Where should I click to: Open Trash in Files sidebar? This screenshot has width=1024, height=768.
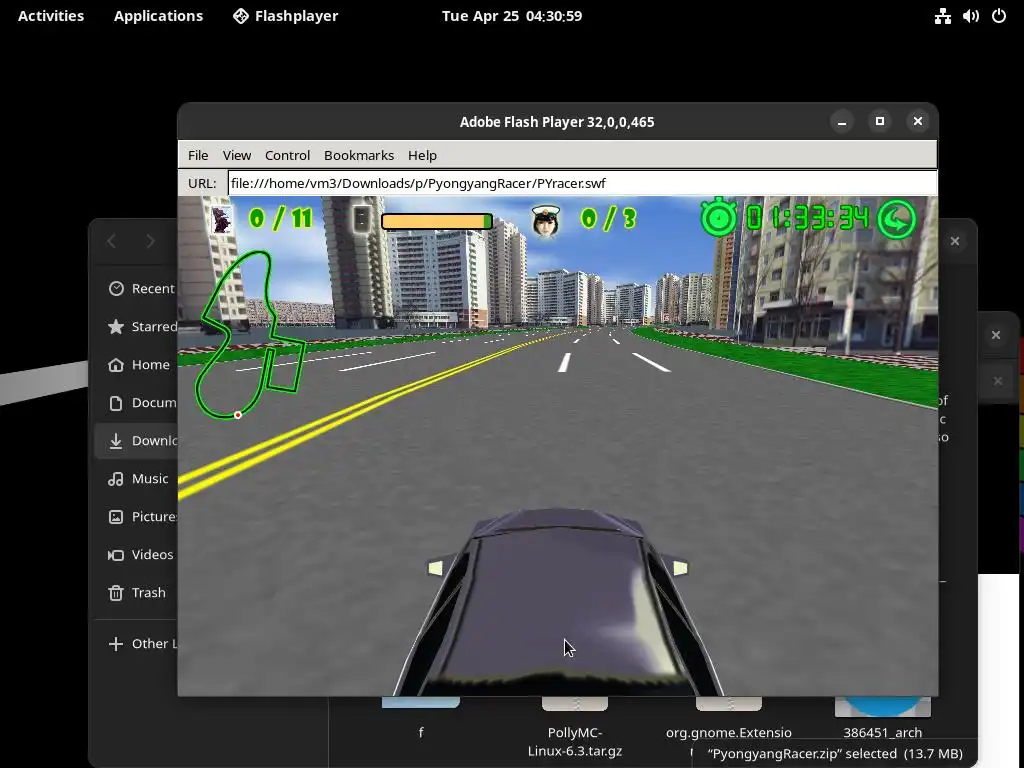point(136,592)
